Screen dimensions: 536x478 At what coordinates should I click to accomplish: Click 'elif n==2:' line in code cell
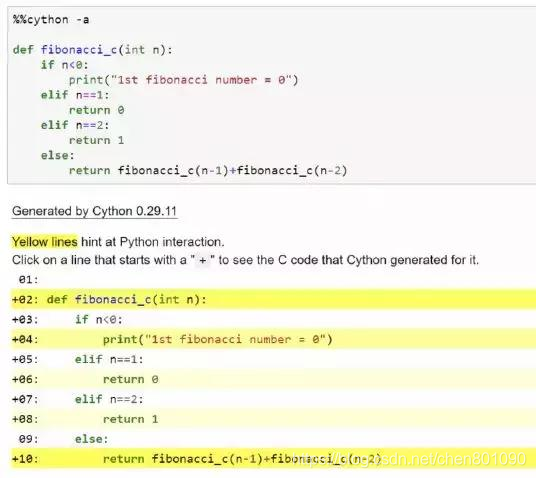coord(75,125)
